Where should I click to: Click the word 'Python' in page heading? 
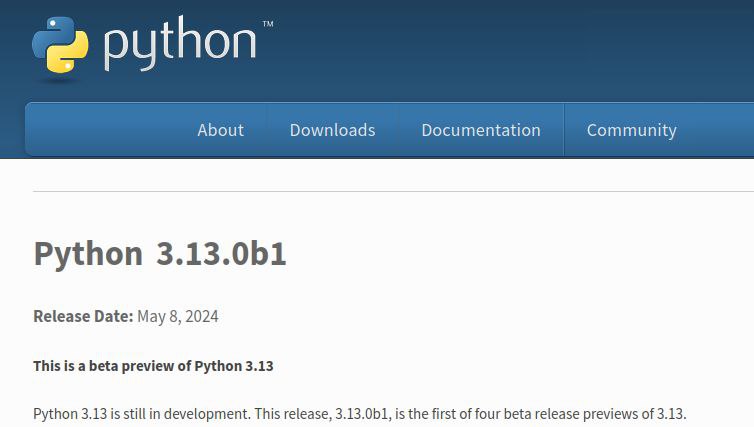[88, 254]
